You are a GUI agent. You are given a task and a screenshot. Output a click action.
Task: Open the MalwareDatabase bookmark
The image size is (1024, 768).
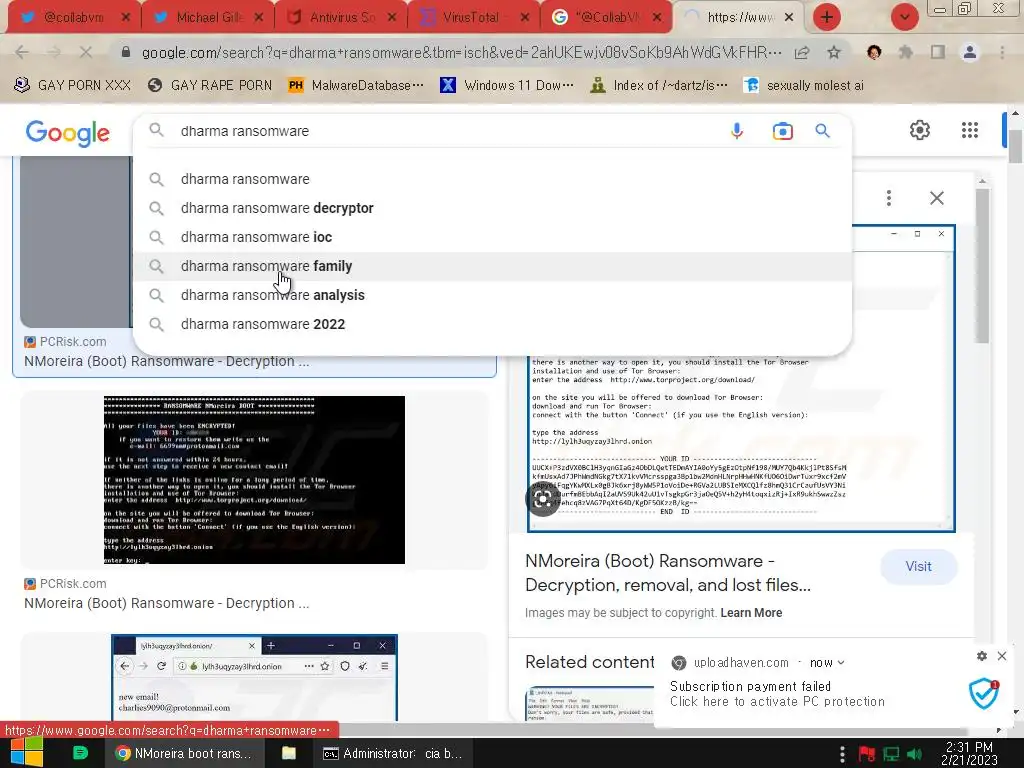click(356, 86)
